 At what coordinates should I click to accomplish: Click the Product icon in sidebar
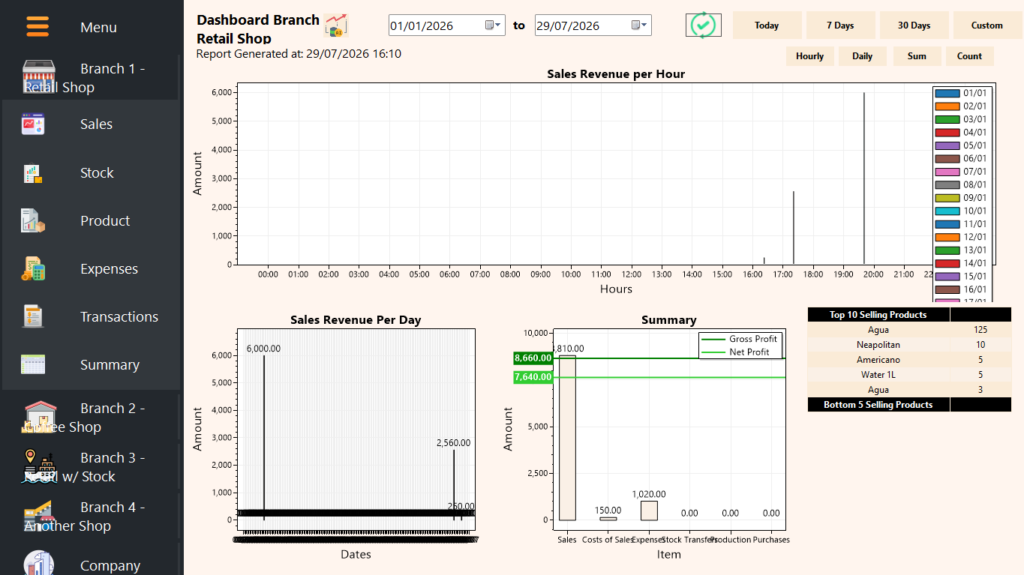[33, 221]
